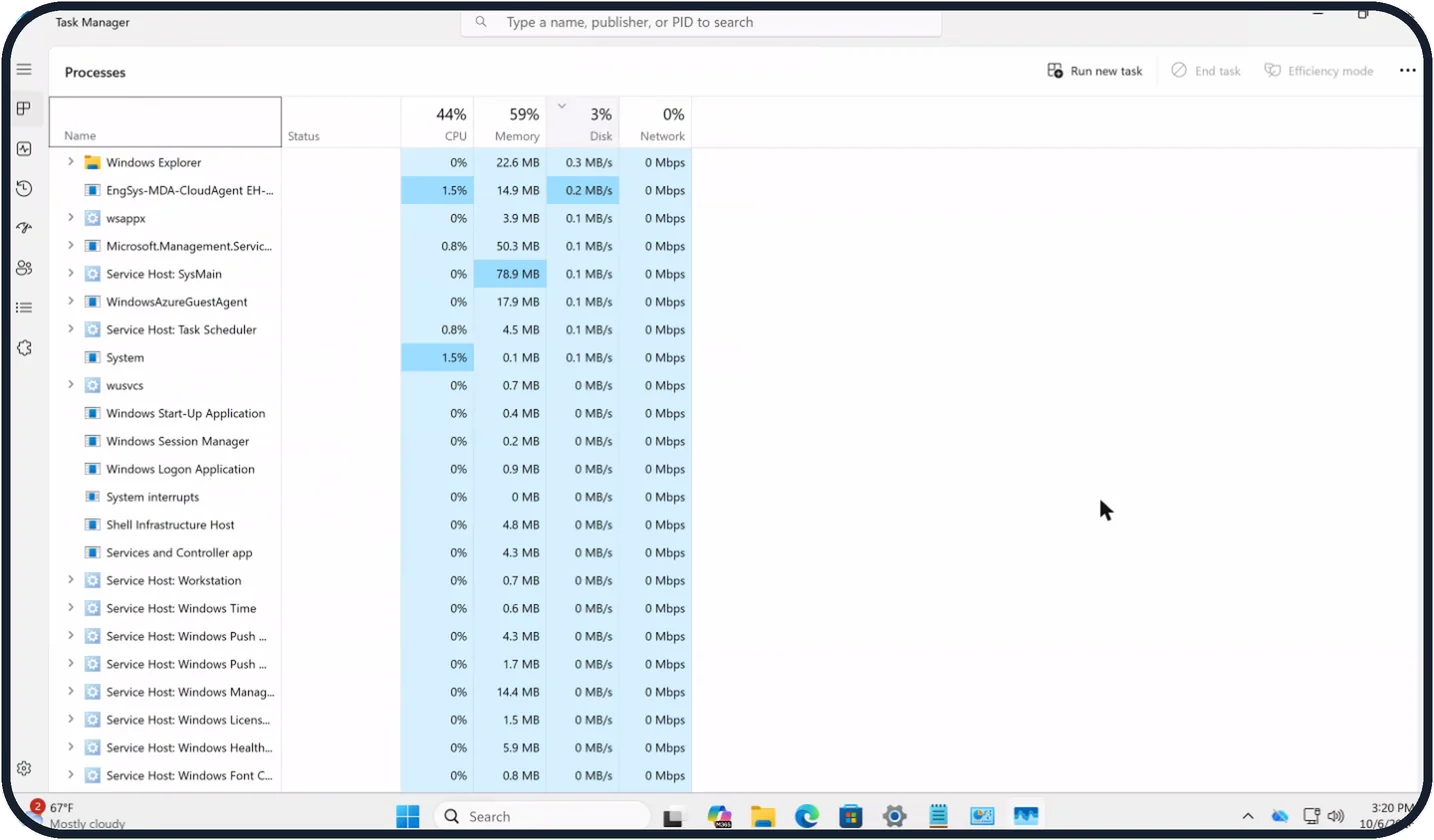Open File Explorer from taskbar

(x=763, y=816)
